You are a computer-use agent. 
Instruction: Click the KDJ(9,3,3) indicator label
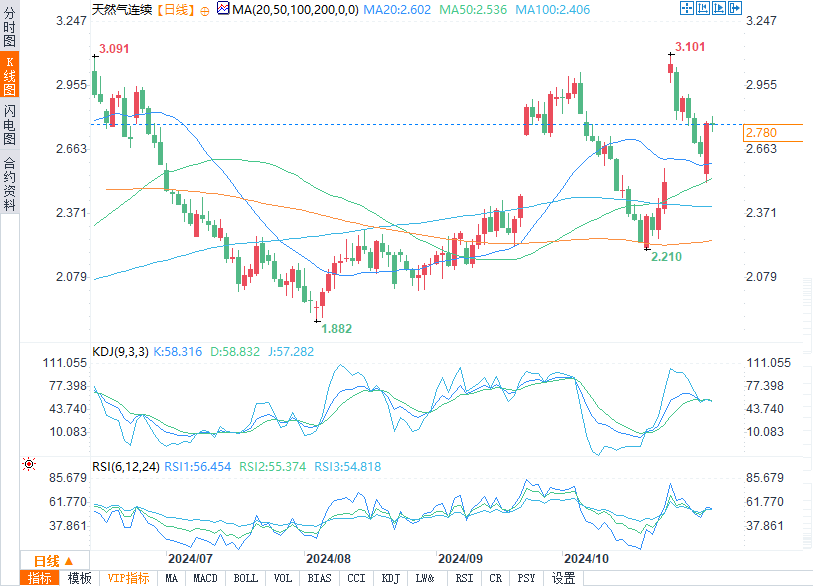120,352
